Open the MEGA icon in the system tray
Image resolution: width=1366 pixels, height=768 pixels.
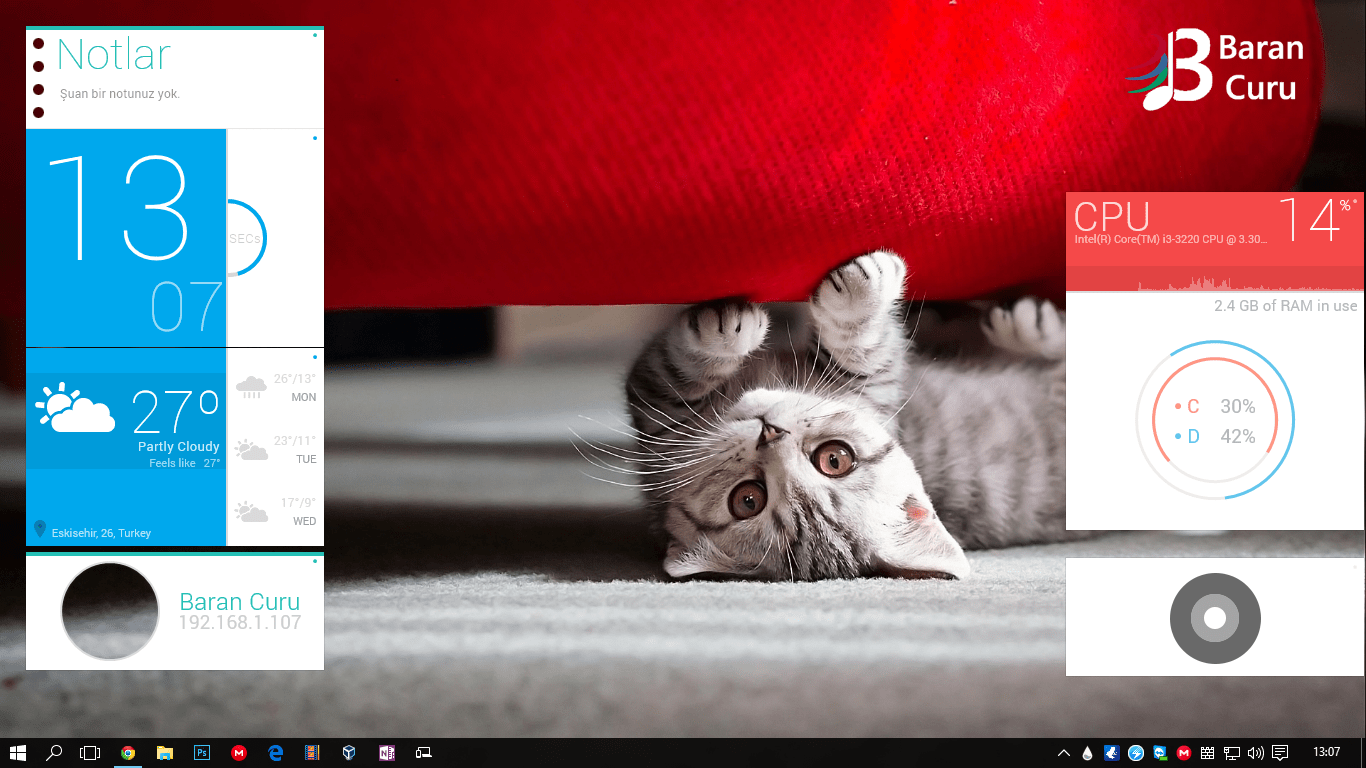tap(1184, 752)
